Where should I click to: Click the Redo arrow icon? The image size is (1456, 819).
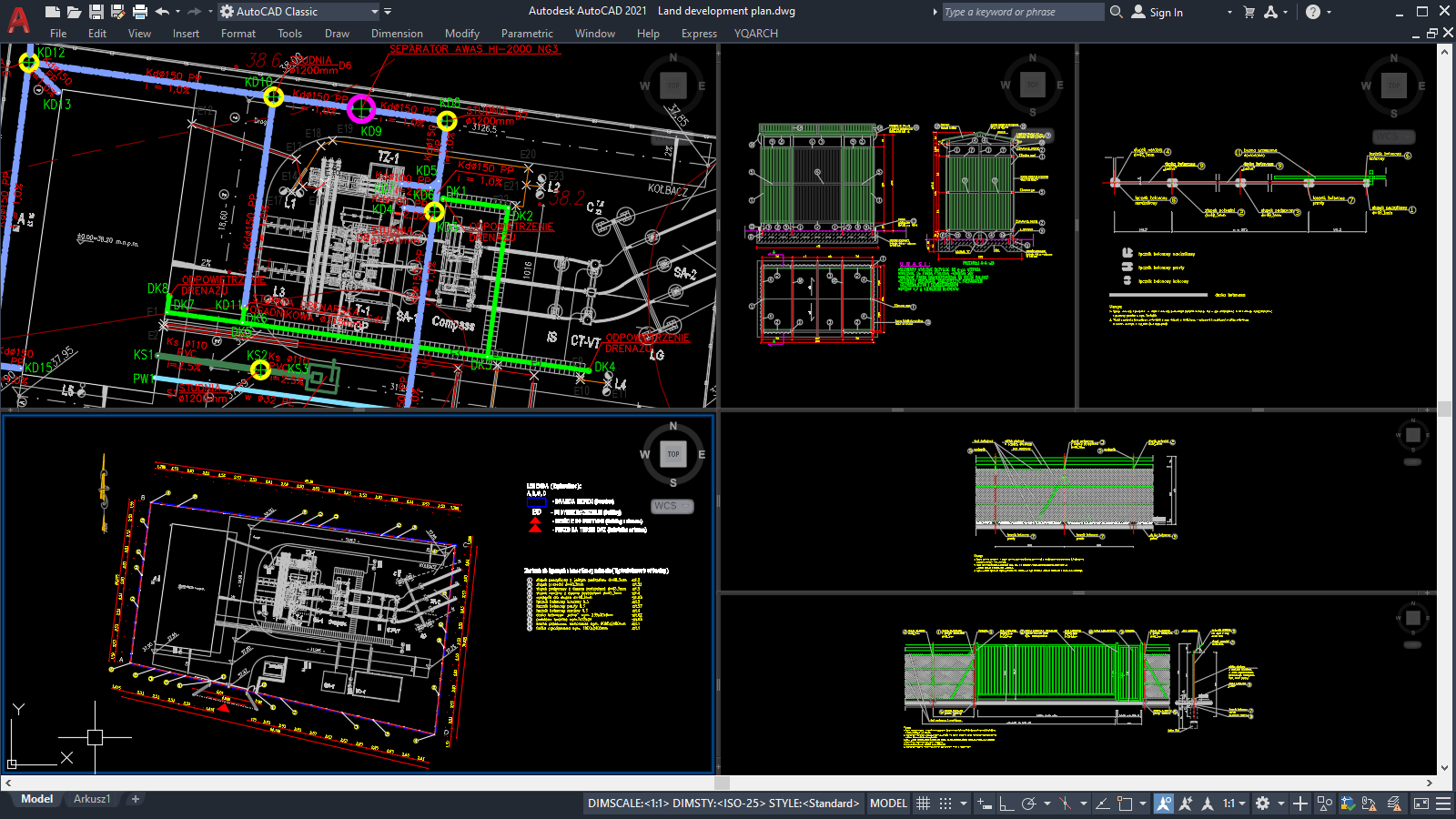click(192, 11)
